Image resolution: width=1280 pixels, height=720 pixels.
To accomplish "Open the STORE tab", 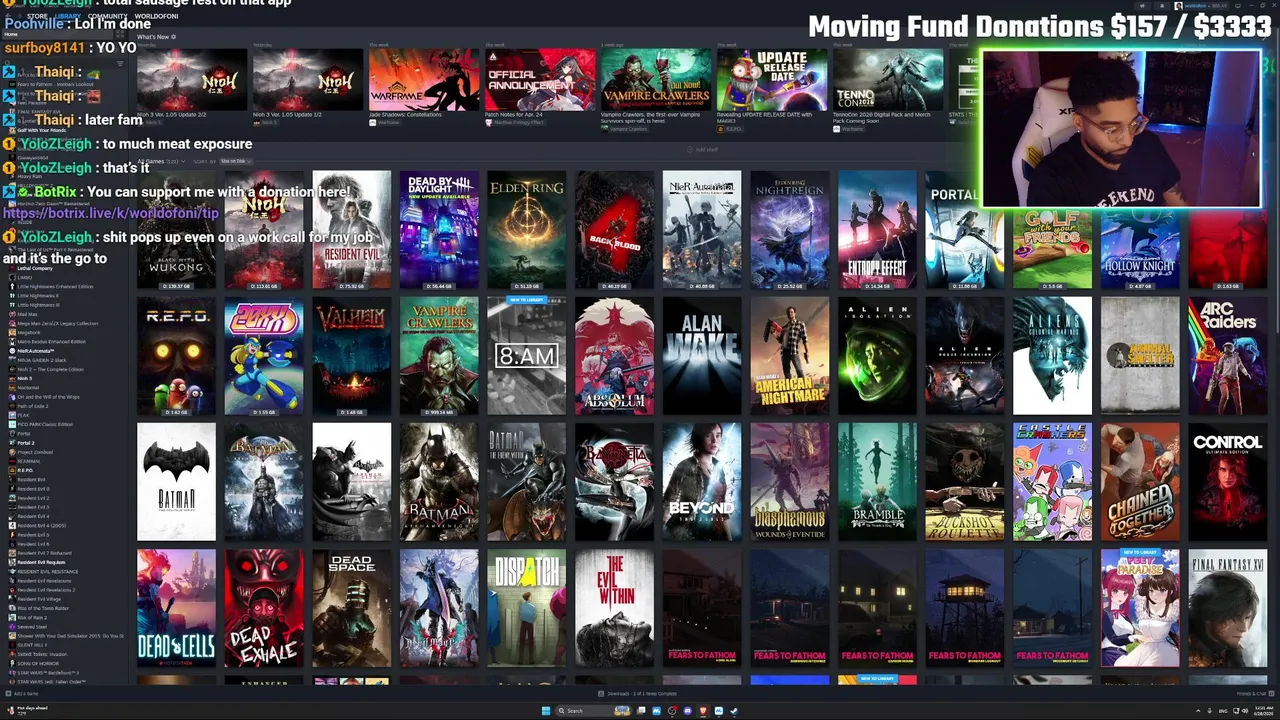I will [37, 16].
